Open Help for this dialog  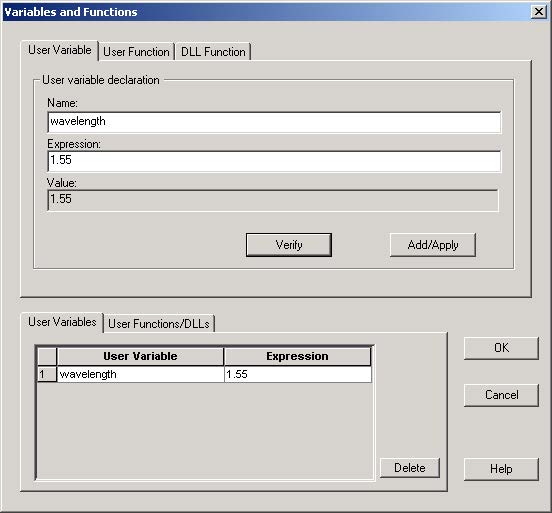(x=501, y=469)
